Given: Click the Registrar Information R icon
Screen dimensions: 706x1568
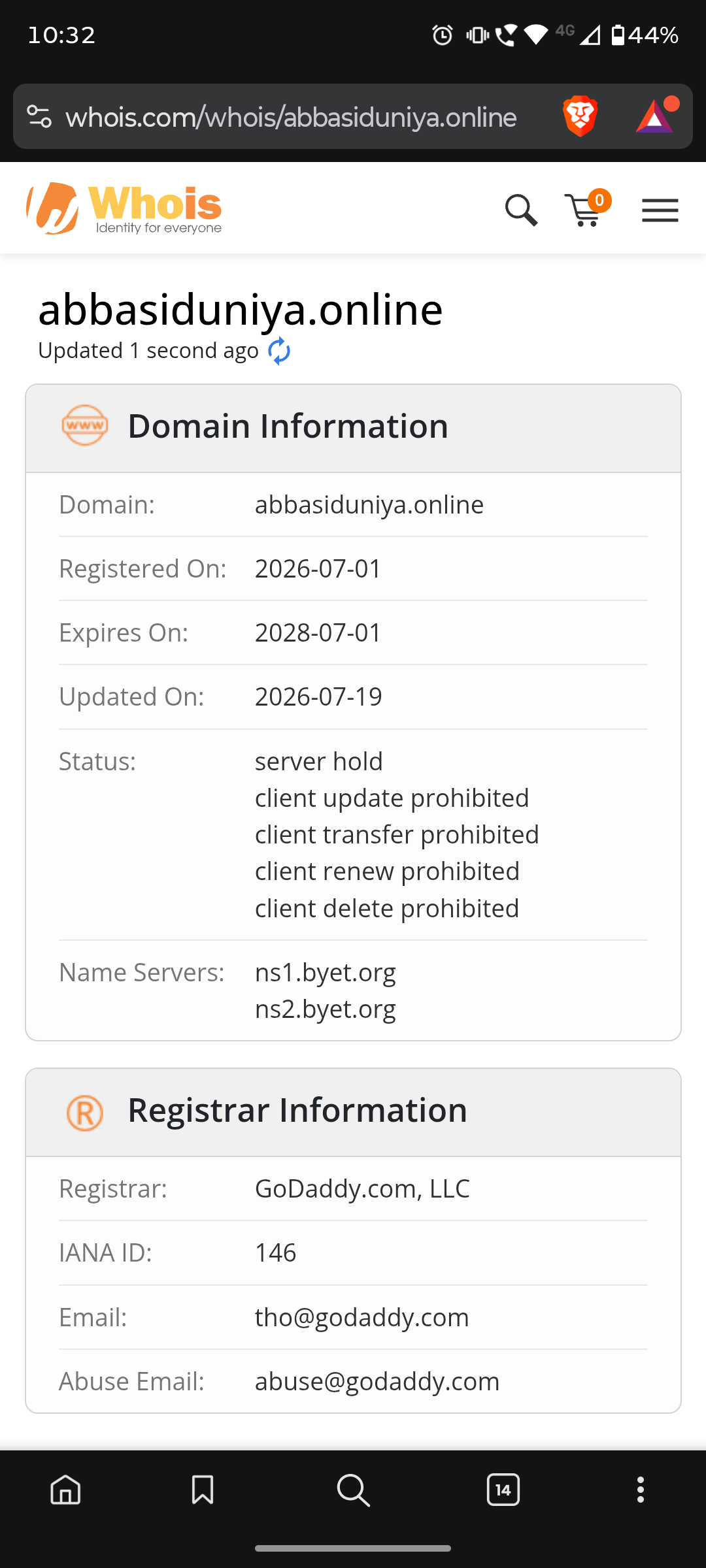Looking at the screenshot, I should [85, 1113].
